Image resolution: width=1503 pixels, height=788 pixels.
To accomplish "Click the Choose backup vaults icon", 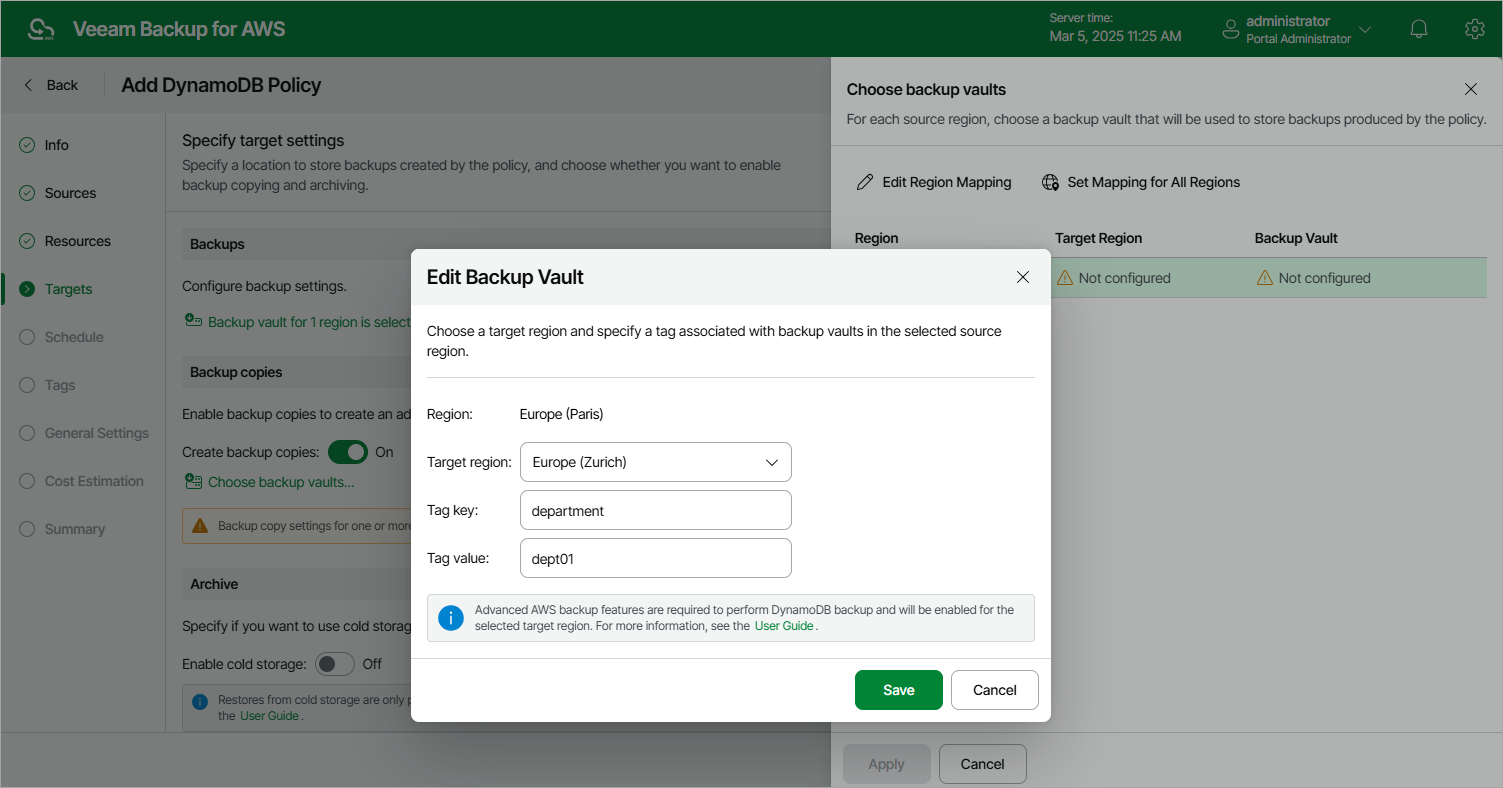I will click(x=193, y=482).
